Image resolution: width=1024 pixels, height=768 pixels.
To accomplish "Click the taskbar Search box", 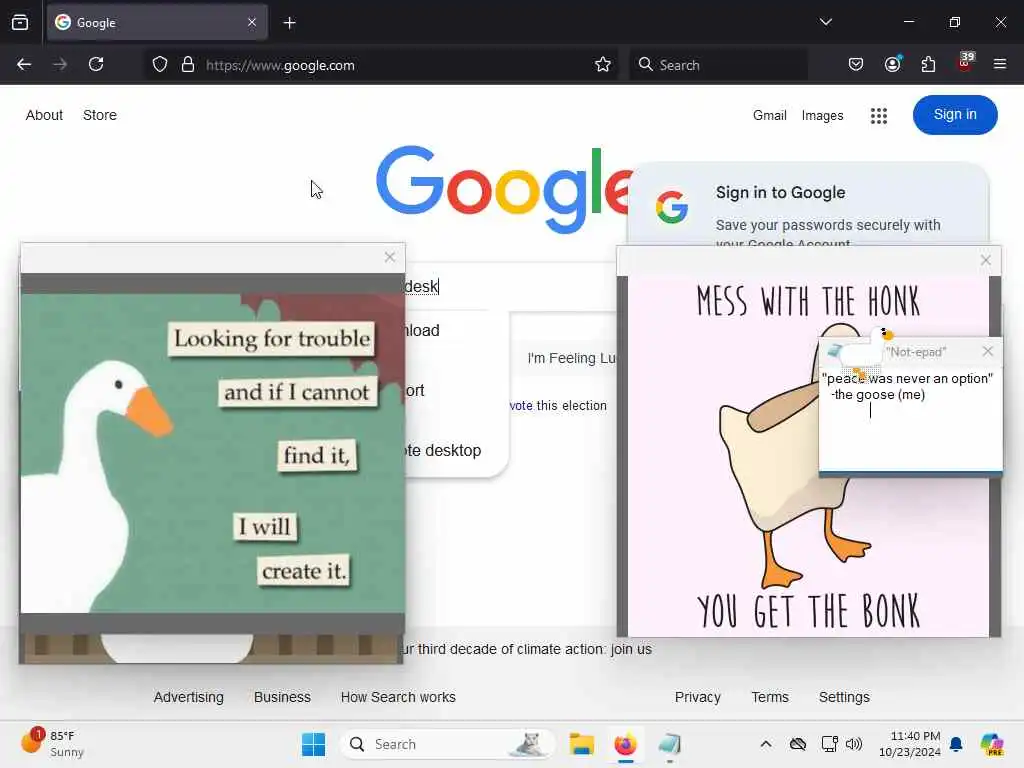I will [447, 744].
